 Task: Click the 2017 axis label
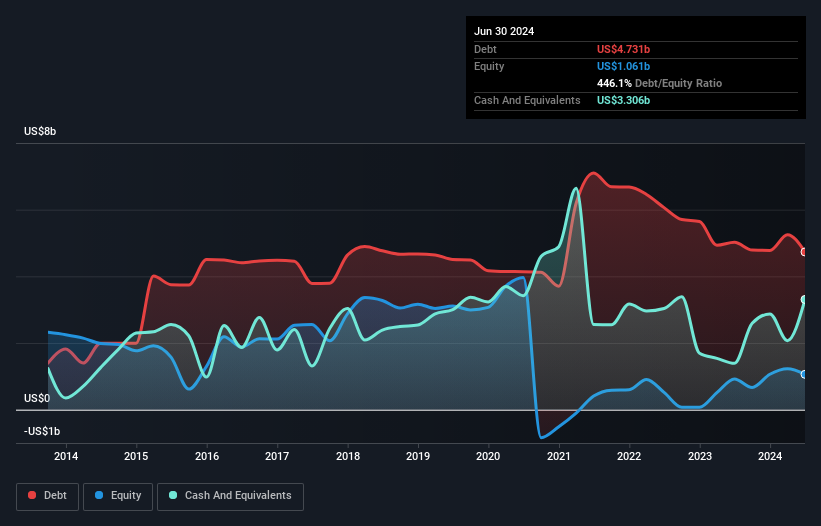click(x=277, y=456)
